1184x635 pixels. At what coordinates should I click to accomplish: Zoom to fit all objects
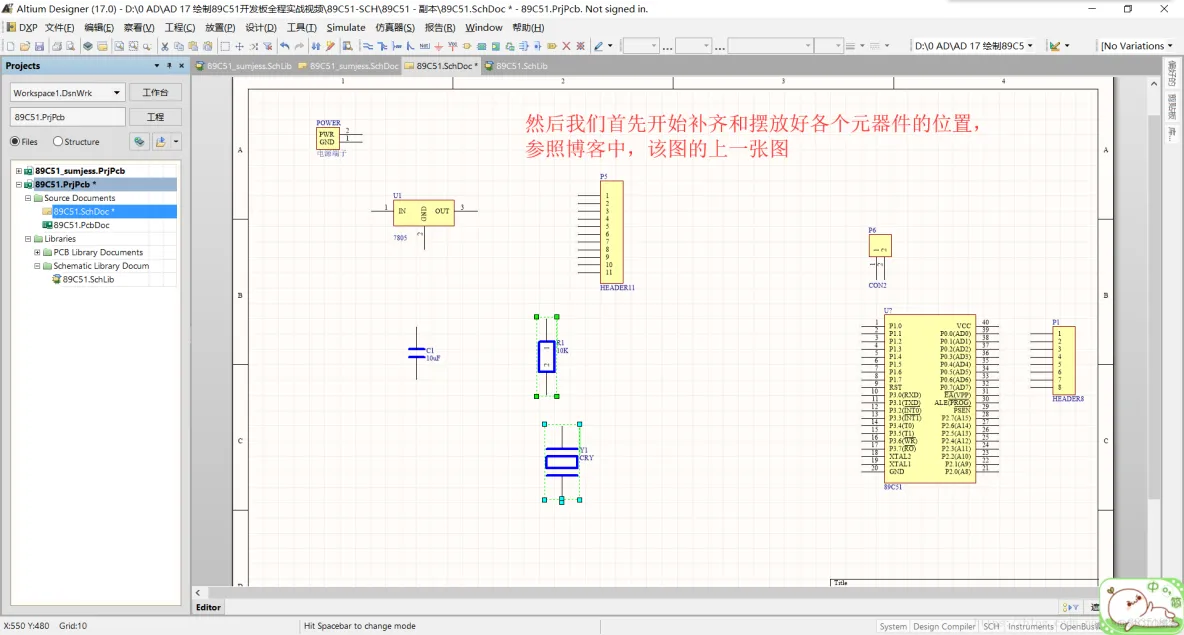pos(119,46)
